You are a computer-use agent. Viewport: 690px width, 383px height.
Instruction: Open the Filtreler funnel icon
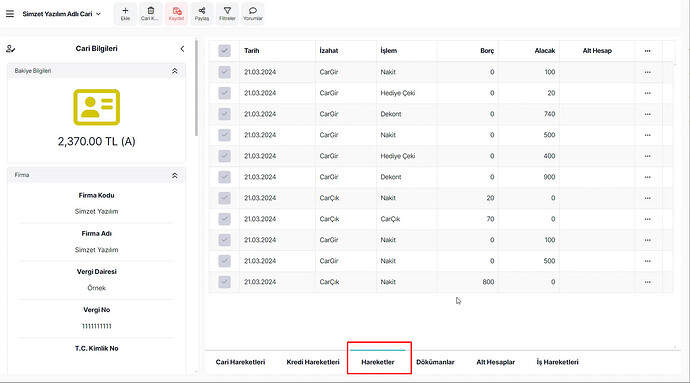point(228,14)
